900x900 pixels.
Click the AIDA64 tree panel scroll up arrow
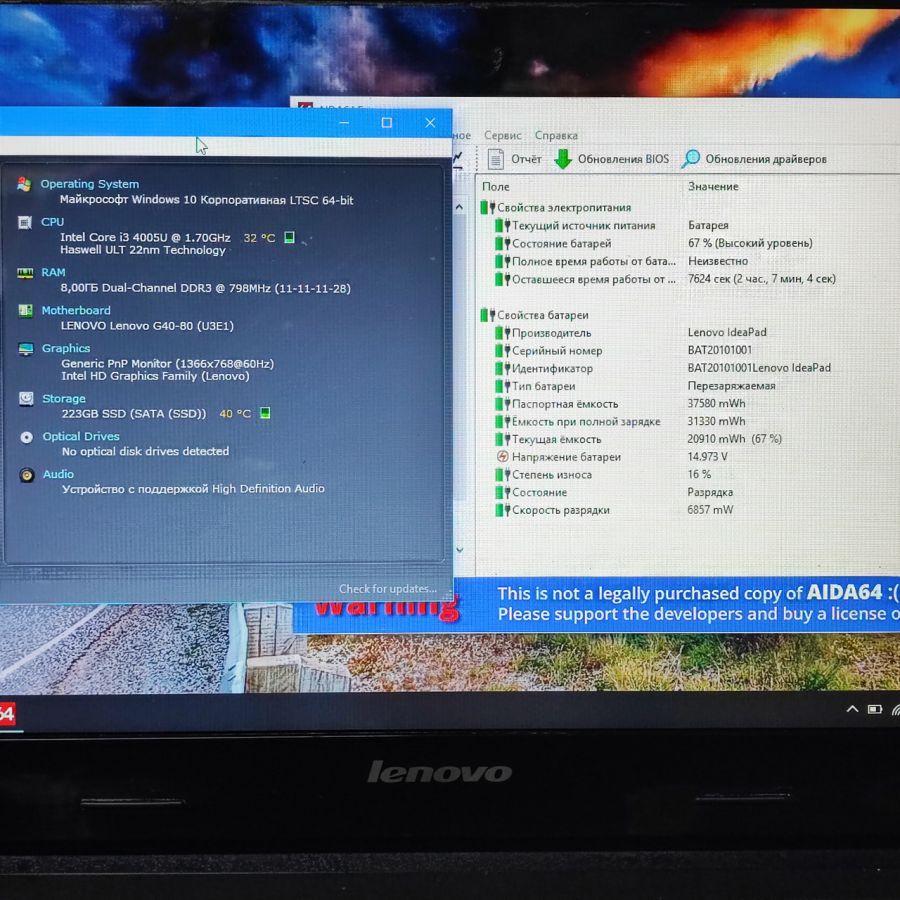460,207
